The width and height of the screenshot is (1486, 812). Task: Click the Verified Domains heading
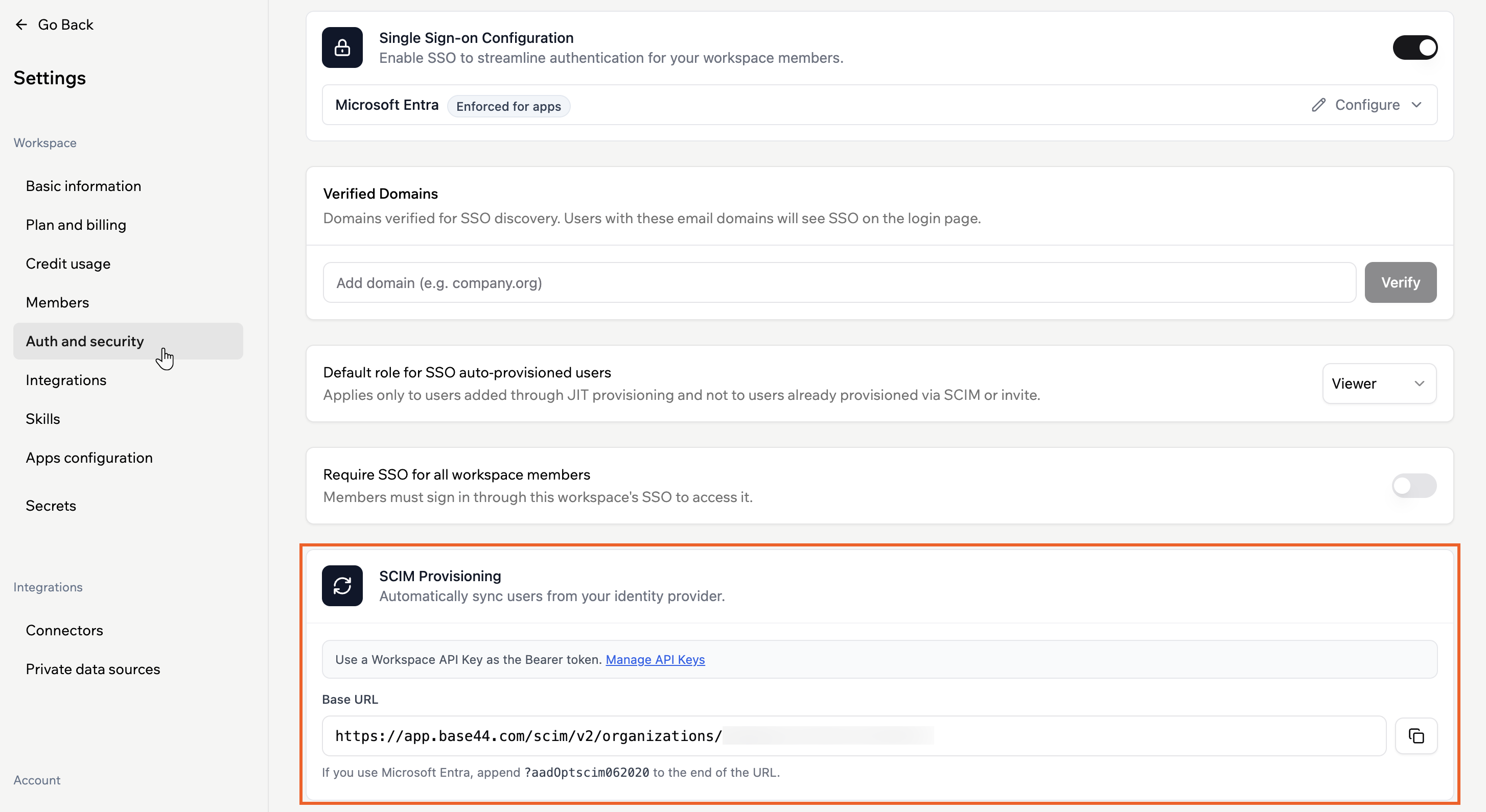[380, 194]
